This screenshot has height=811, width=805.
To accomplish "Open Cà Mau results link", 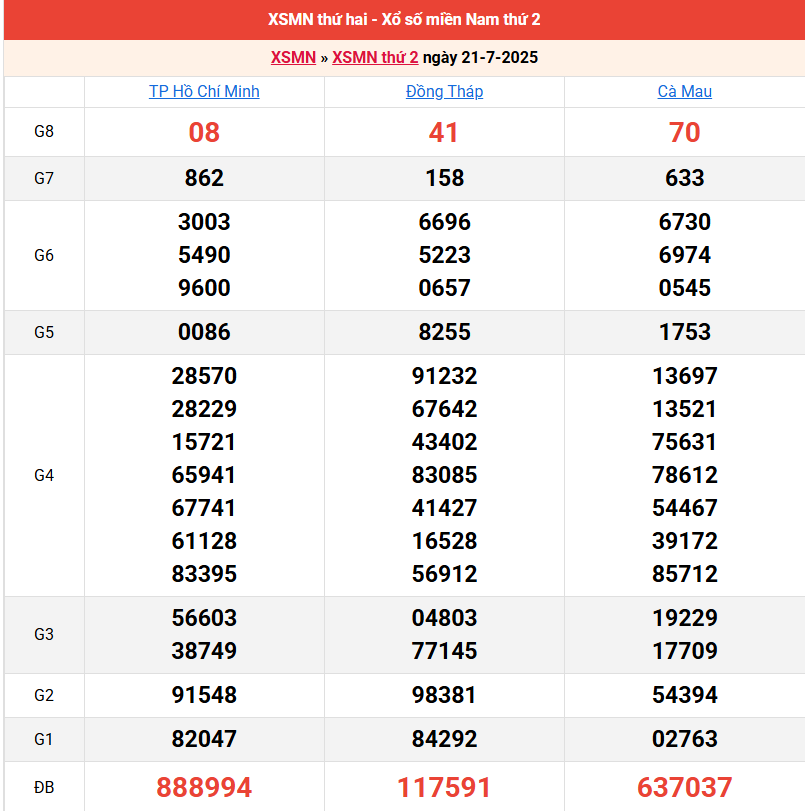I will pos(684,92).
